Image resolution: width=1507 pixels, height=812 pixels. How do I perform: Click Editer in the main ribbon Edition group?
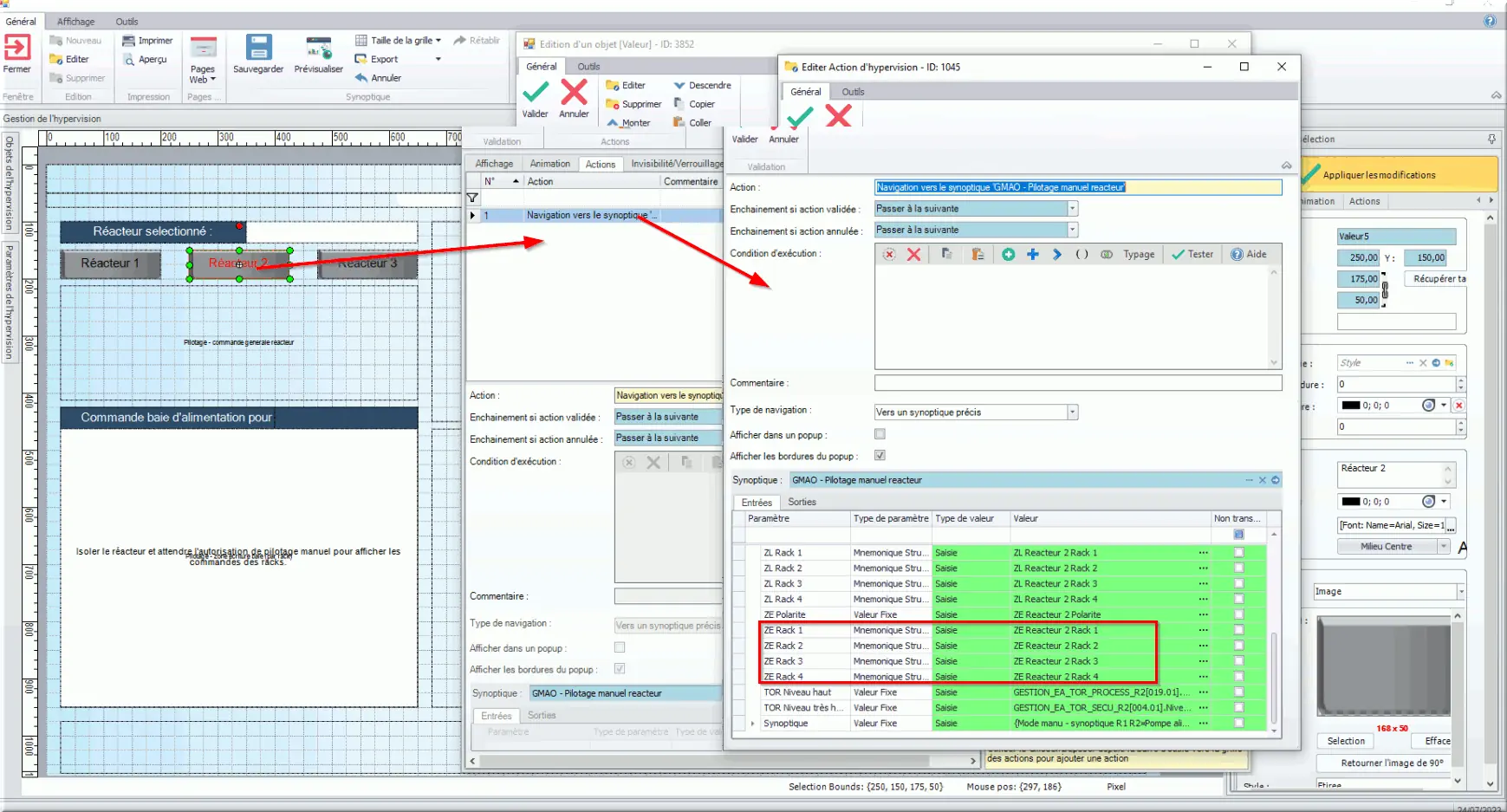[x=69, y=59]
